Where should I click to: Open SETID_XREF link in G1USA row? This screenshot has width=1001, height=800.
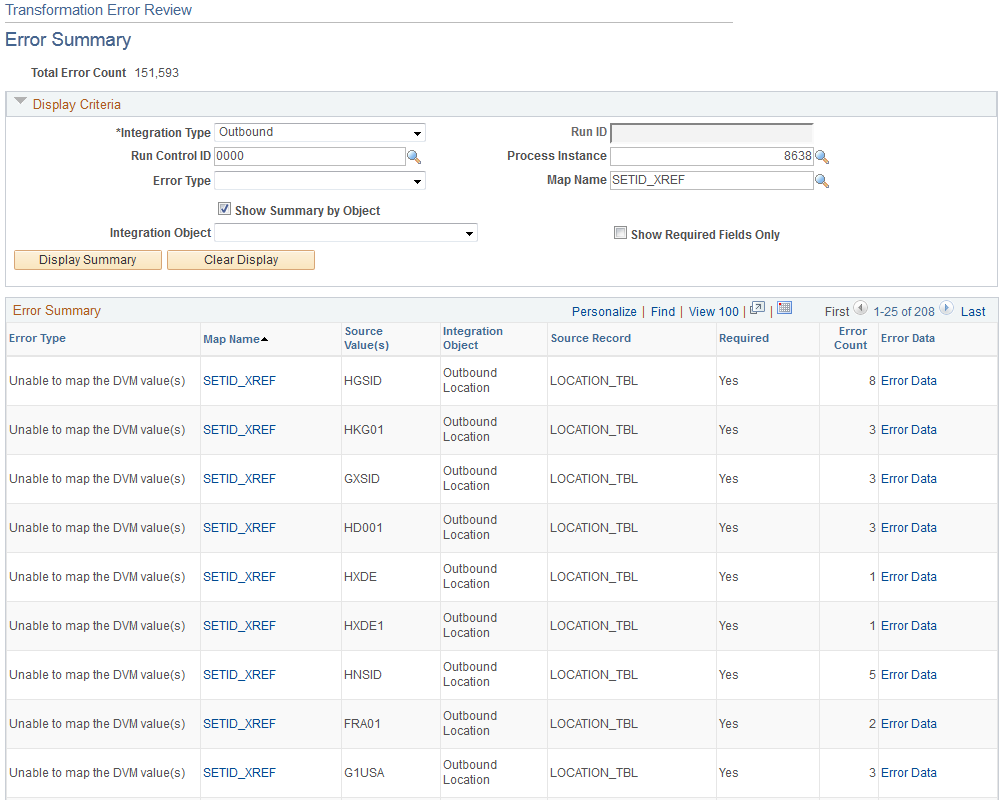coord(239,773)
